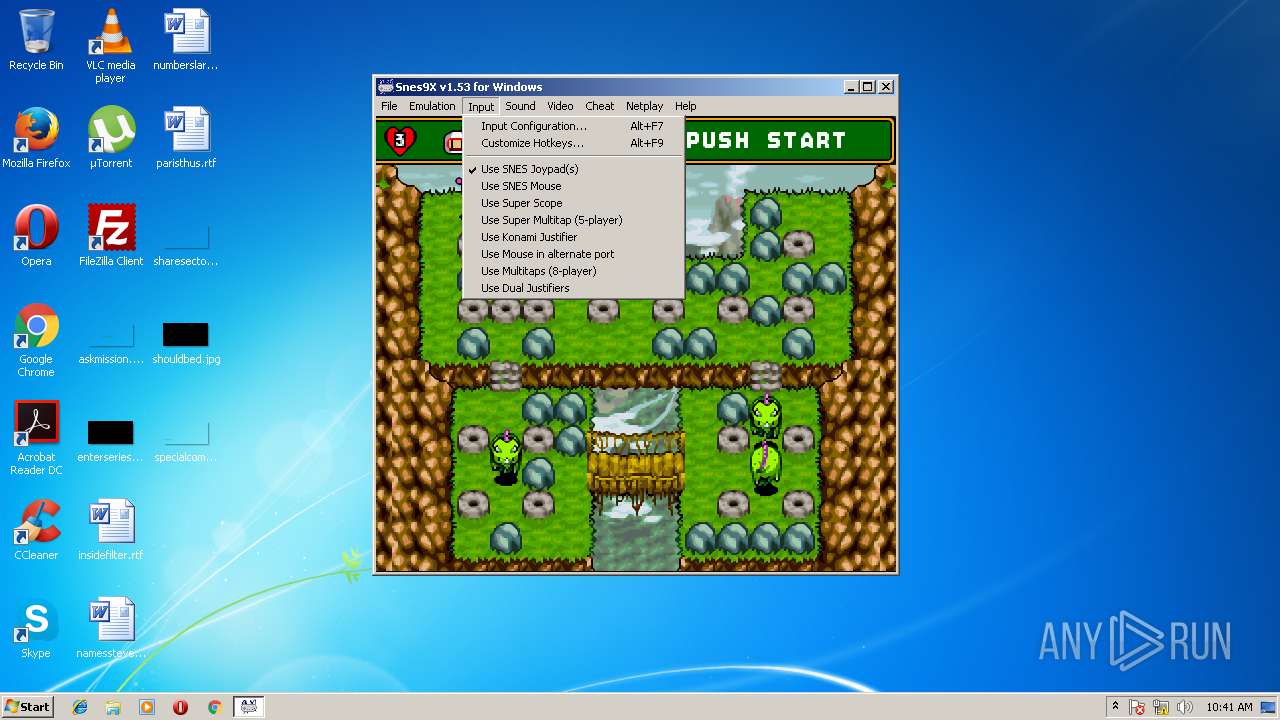Screen dimensions: 1280x720
Task: Select sharesecto file icon
Action: click(186, 242)
